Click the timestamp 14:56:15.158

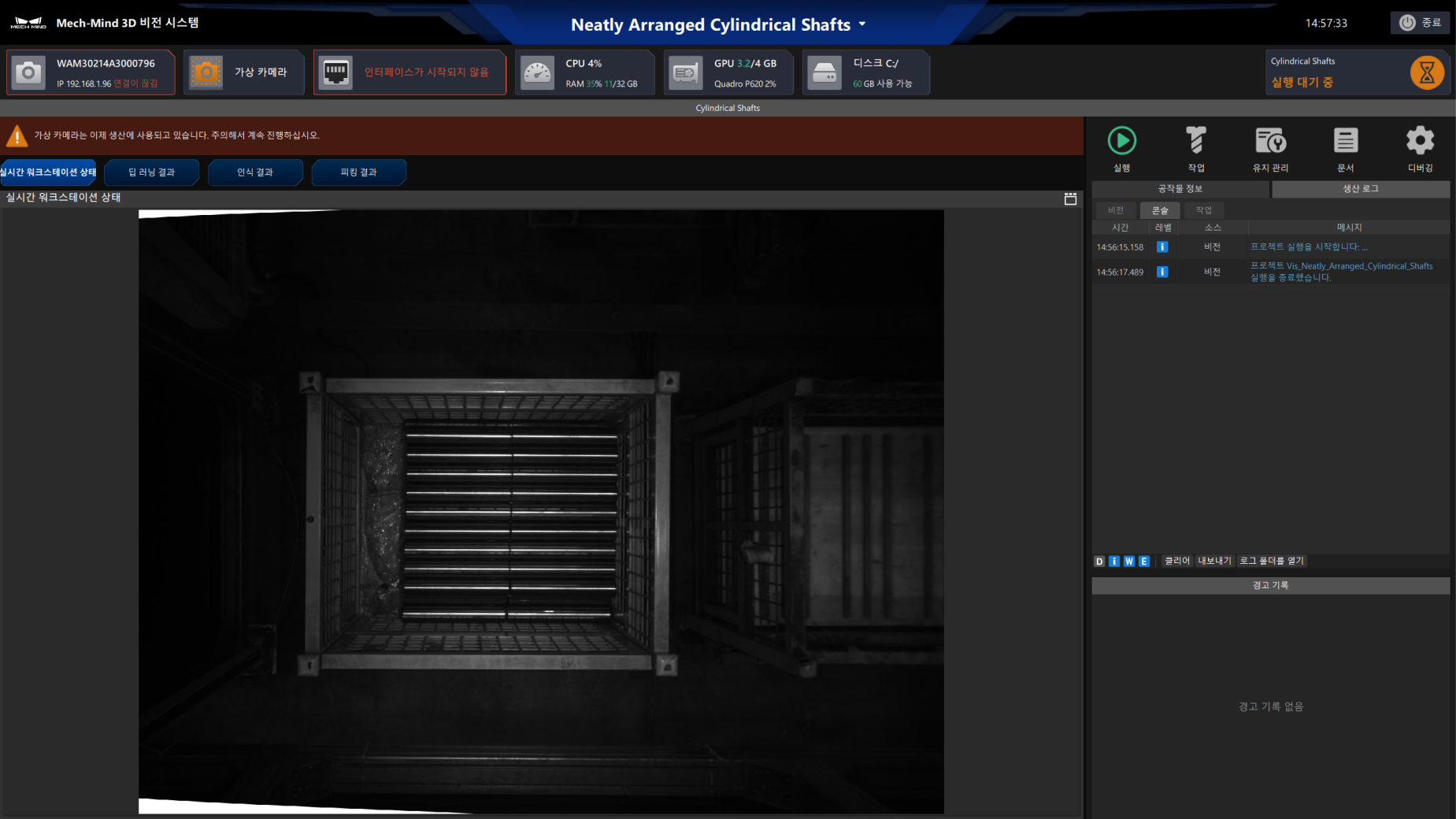[1120, 247]
